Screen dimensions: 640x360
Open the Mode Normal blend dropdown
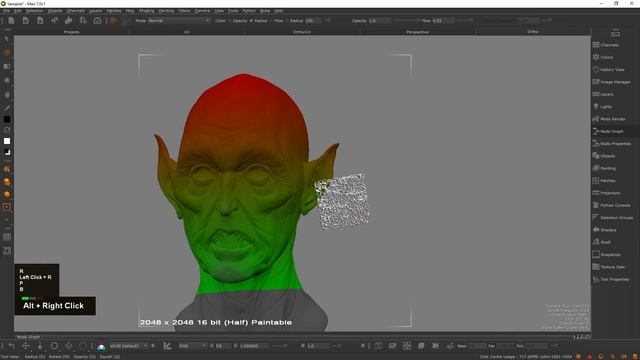click(x=179, y=20)
